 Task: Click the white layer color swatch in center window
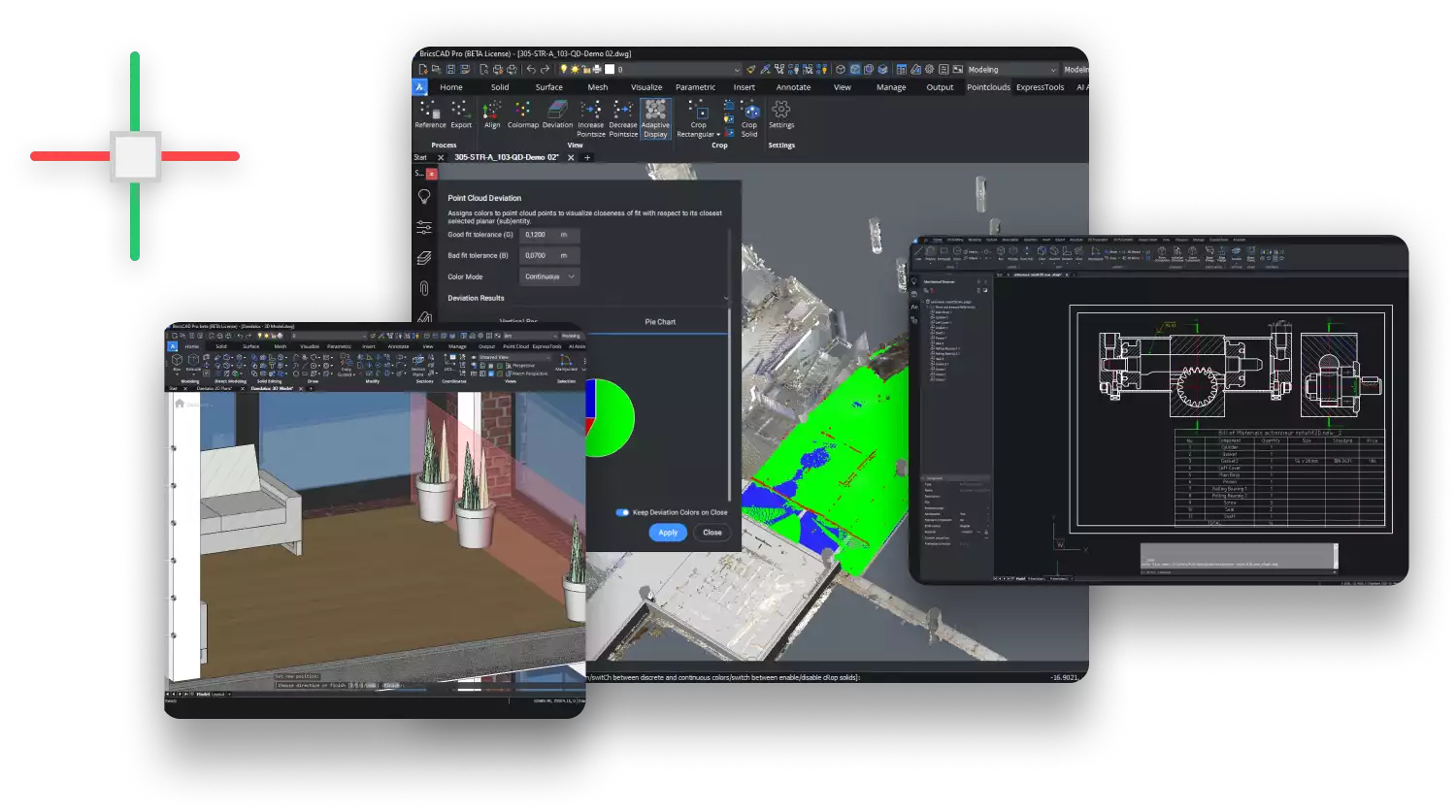(x=609, y=70)
